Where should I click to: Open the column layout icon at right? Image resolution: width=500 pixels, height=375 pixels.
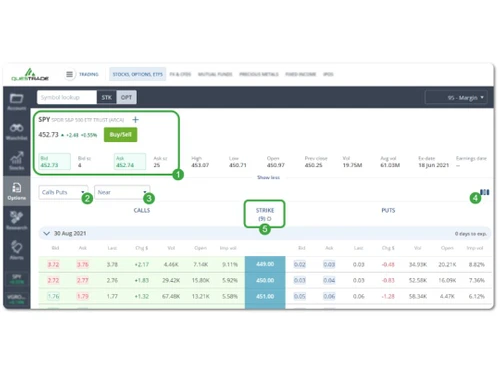485,192
